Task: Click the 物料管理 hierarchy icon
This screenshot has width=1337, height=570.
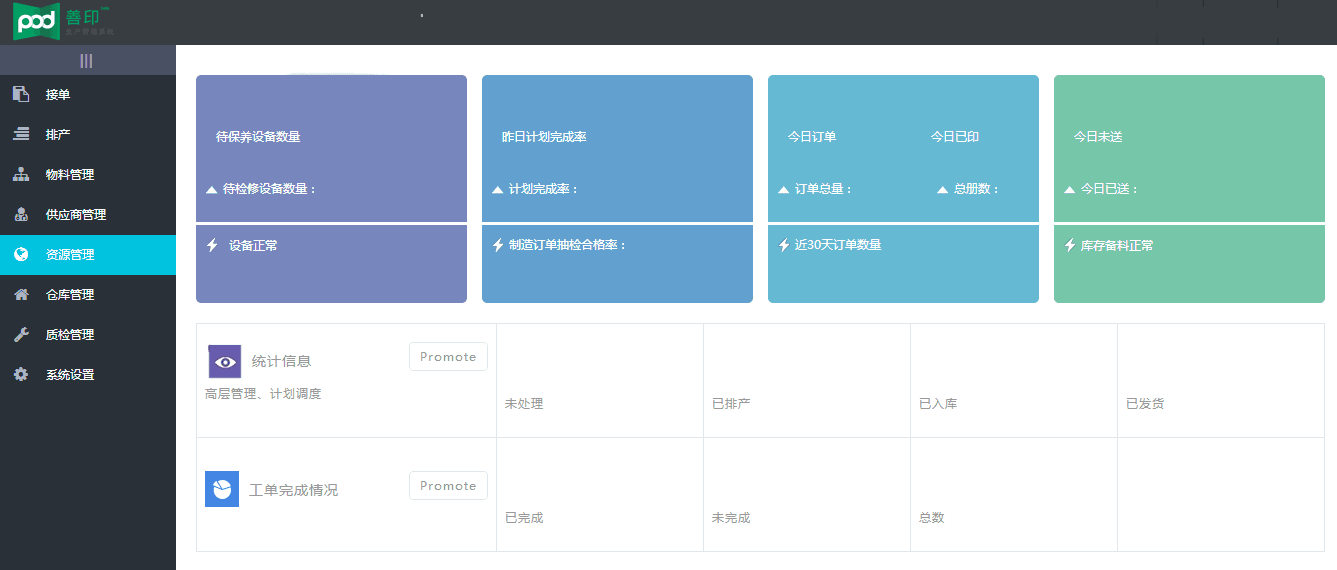Action: pyautogui.click(x=21, y=174)
